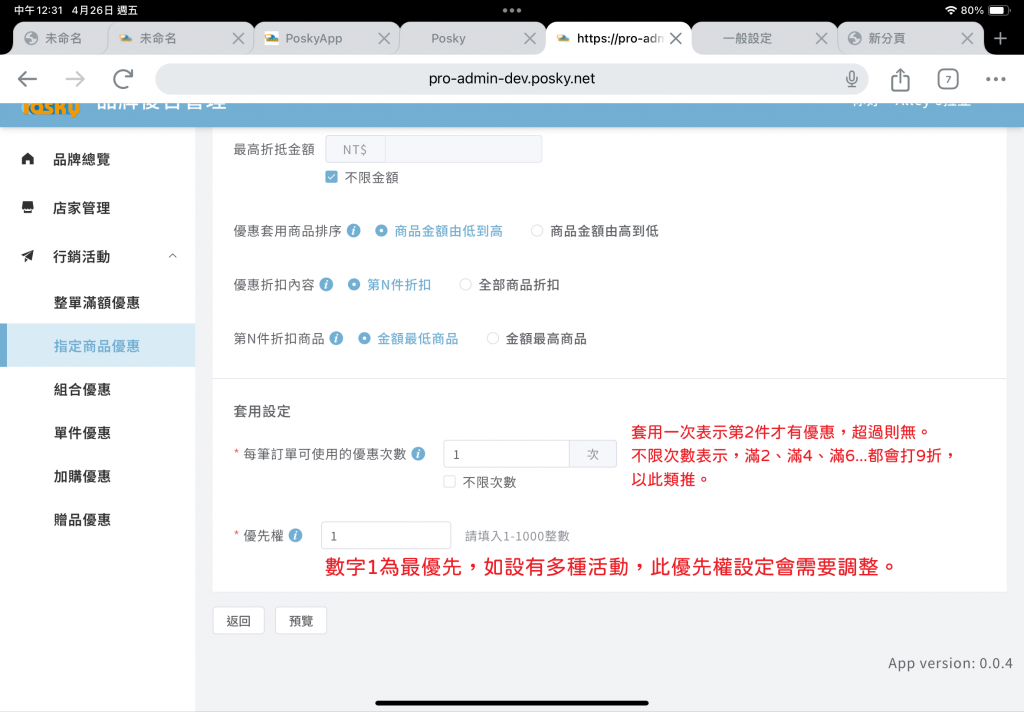
Task: Click the 優惠次數 input field showing 1
Action: 506,454
